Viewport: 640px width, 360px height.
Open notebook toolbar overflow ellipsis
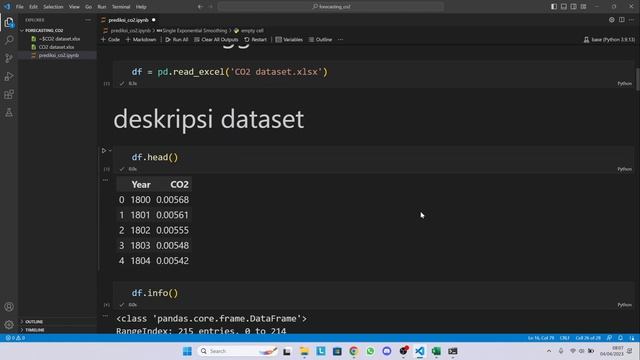340,40
